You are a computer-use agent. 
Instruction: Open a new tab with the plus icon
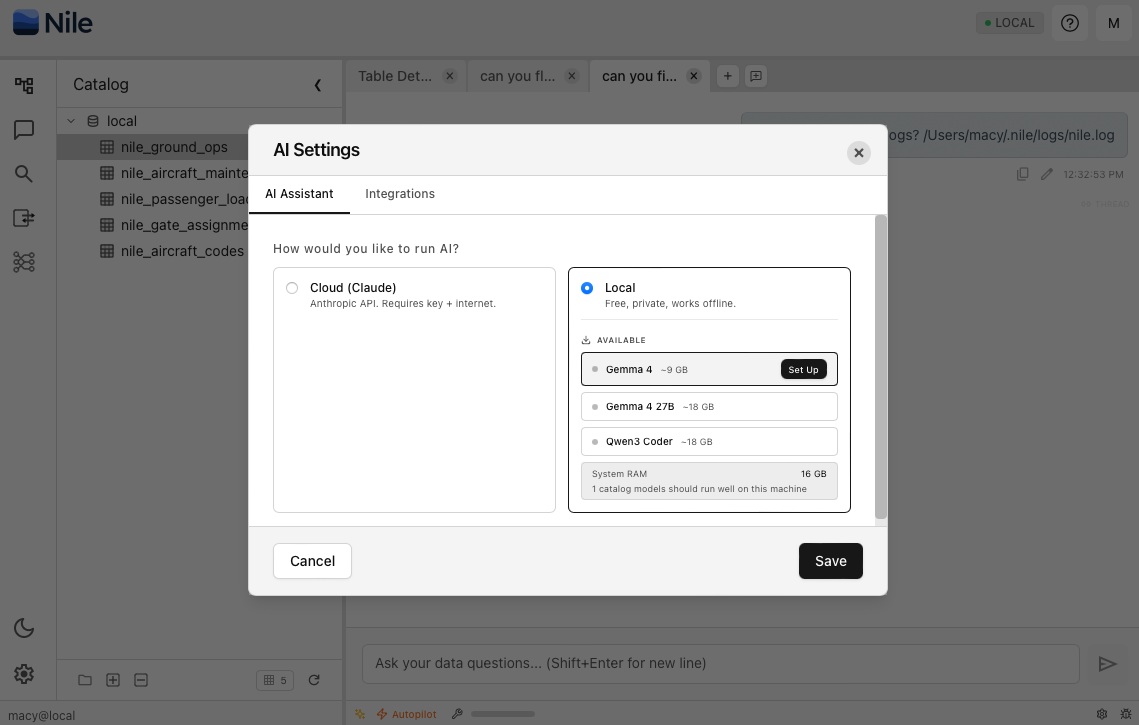coord(727,75)
